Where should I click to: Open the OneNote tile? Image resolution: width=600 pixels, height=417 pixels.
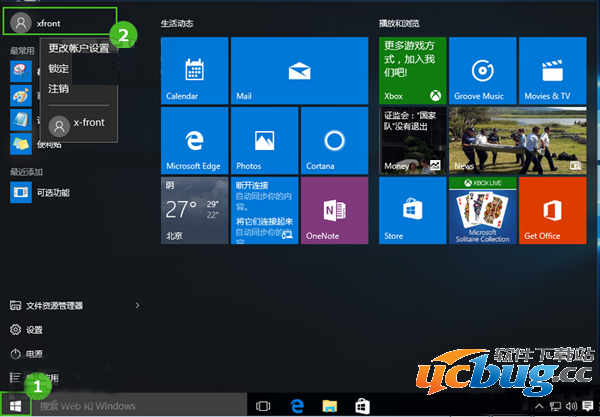[x=334, y=210]
